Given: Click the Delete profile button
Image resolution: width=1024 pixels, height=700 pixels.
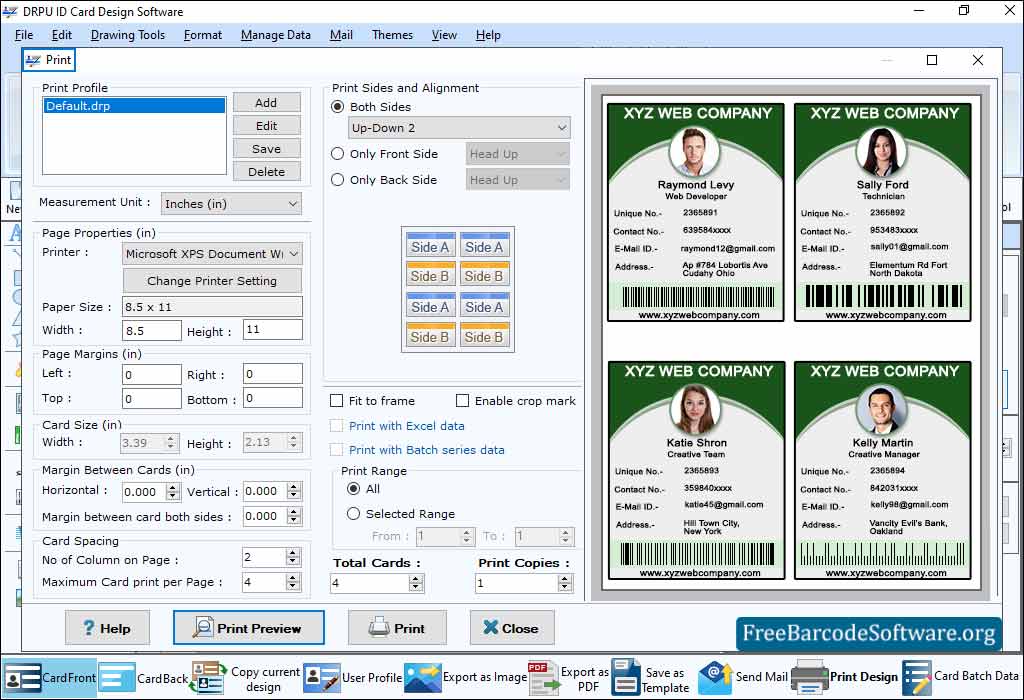Looking at the screenshot, I should (x=266, y=172).
